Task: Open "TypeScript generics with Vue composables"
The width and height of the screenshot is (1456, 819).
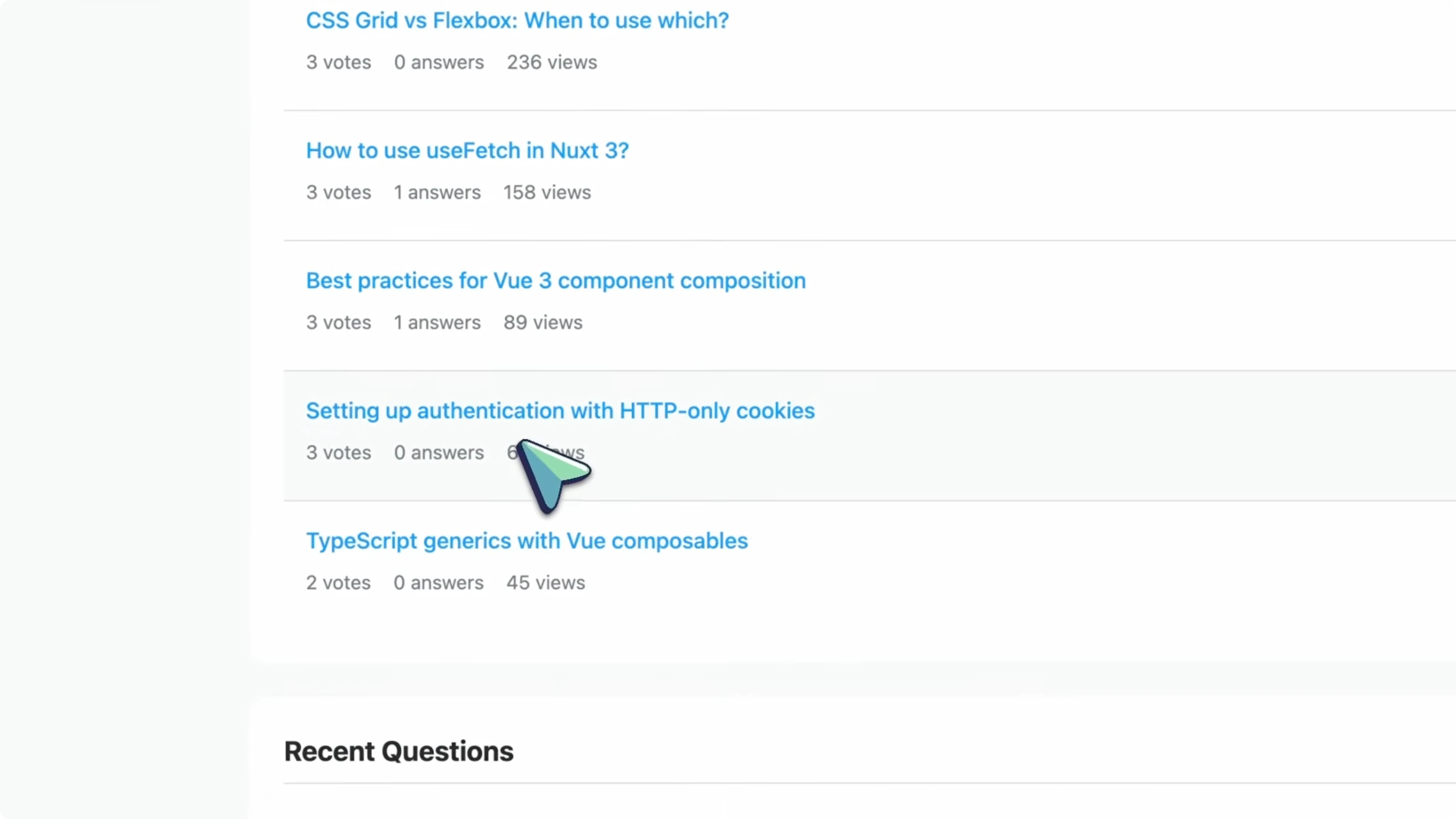Action: point(527,541)
